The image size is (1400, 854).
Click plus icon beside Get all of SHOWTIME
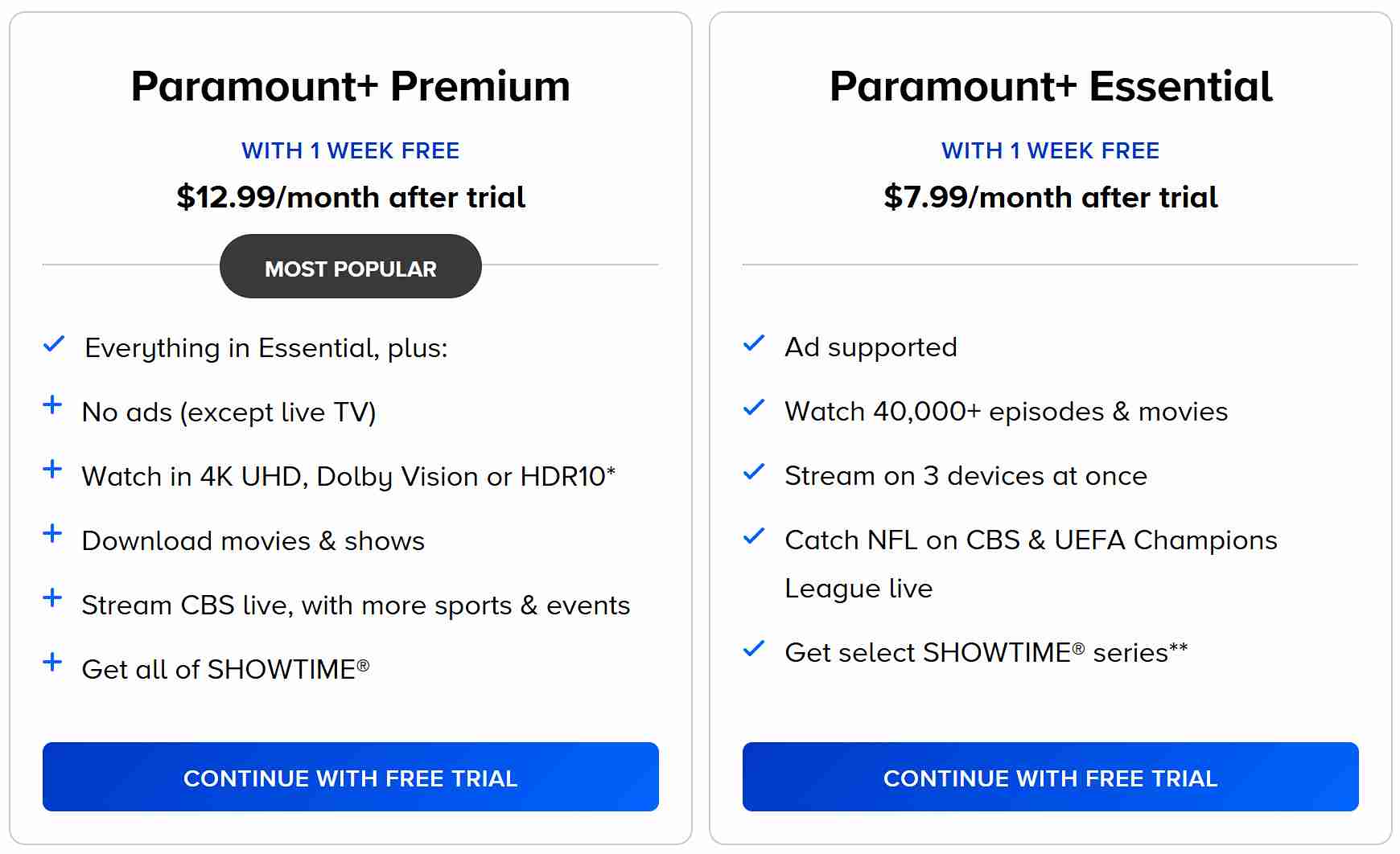52,662
